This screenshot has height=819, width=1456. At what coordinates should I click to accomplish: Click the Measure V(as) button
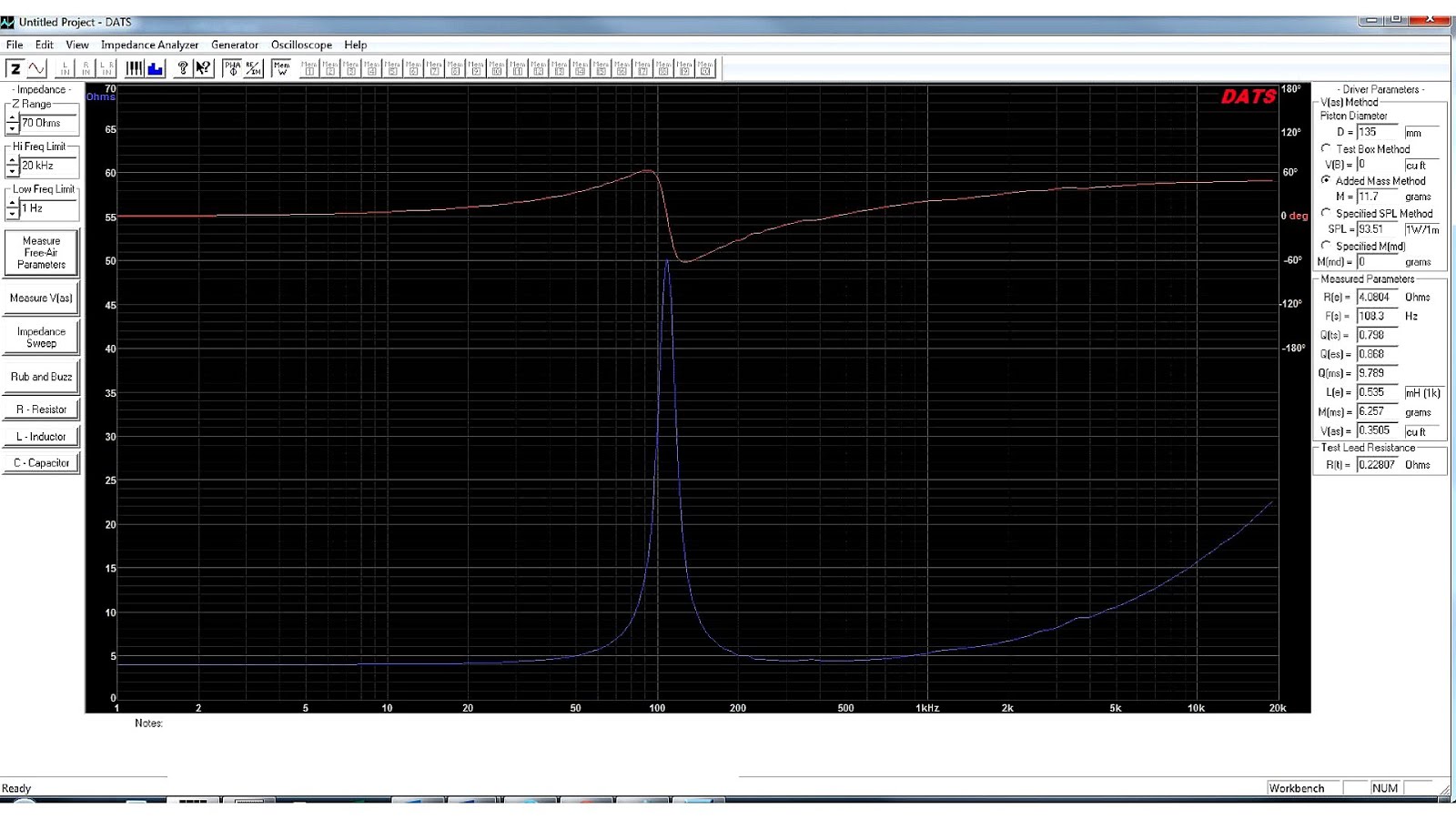coord(41,298)
